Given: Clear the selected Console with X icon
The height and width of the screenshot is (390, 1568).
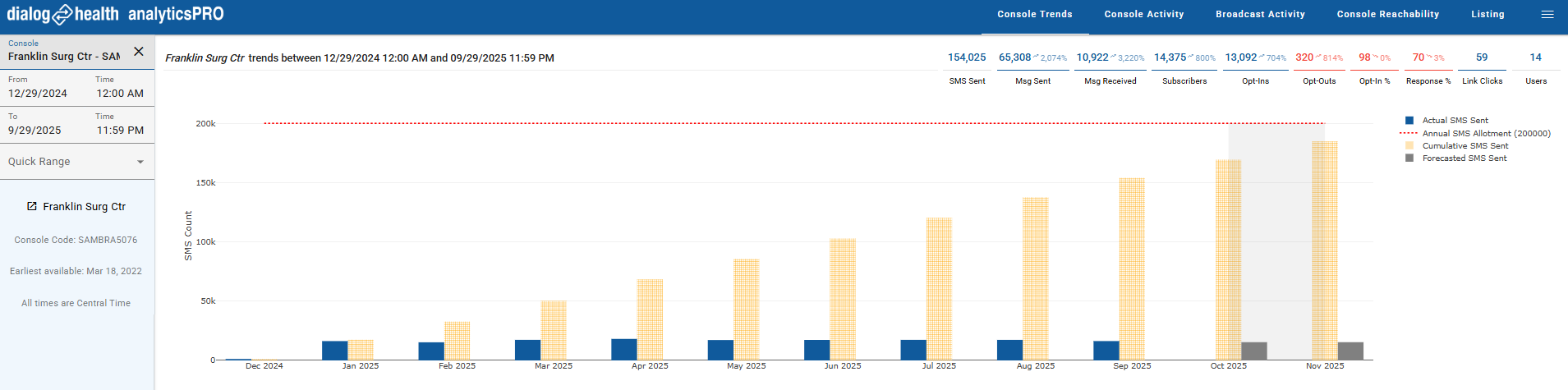Looking at the screenshot, I should [139, 52].
